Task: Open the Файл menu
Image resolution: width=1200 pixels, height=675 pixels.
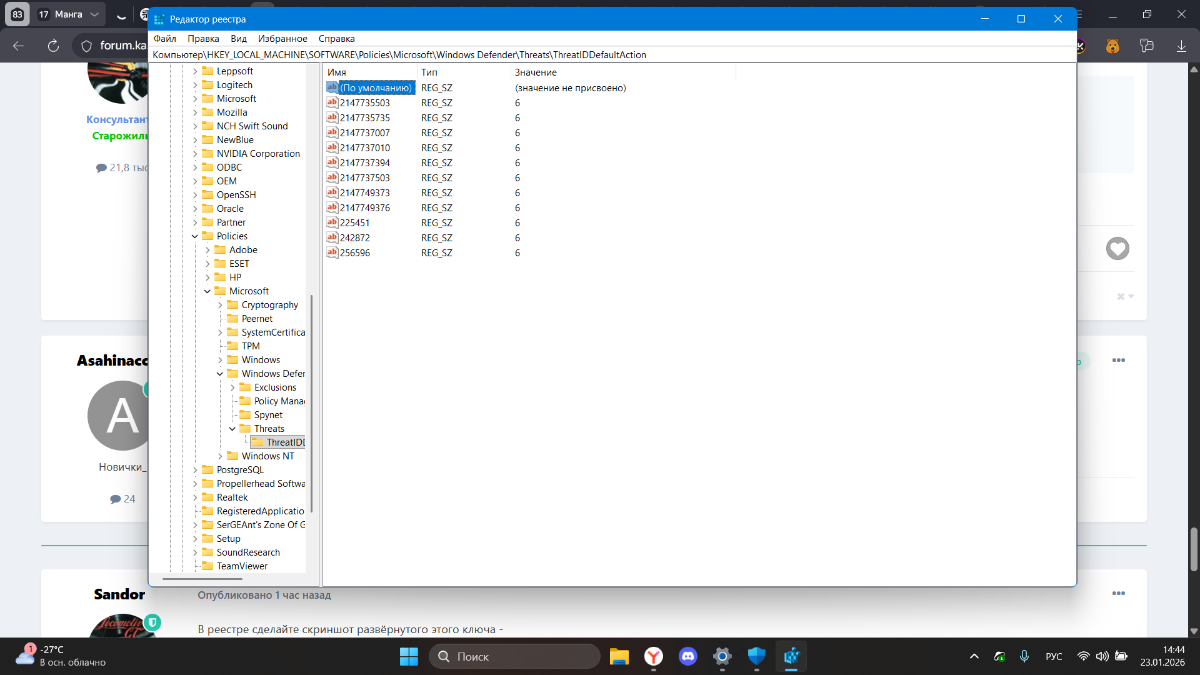Action: (x=165, y=38)
